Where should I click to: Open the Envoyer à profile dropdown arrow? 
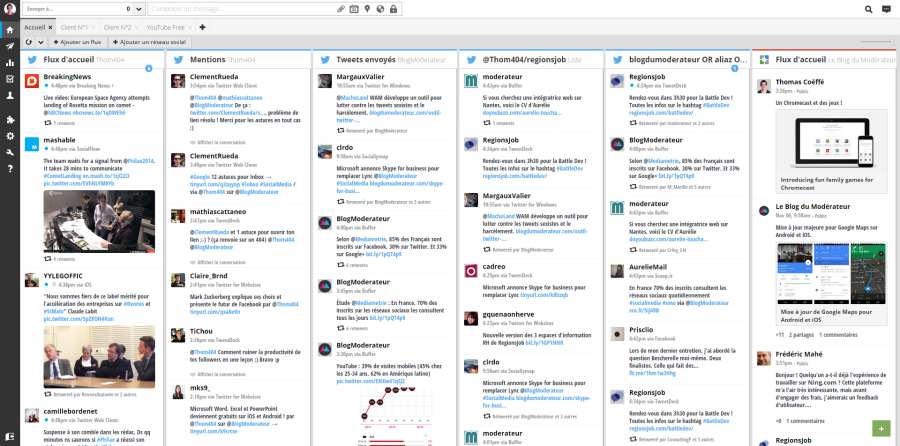click(x=139, y=9)
